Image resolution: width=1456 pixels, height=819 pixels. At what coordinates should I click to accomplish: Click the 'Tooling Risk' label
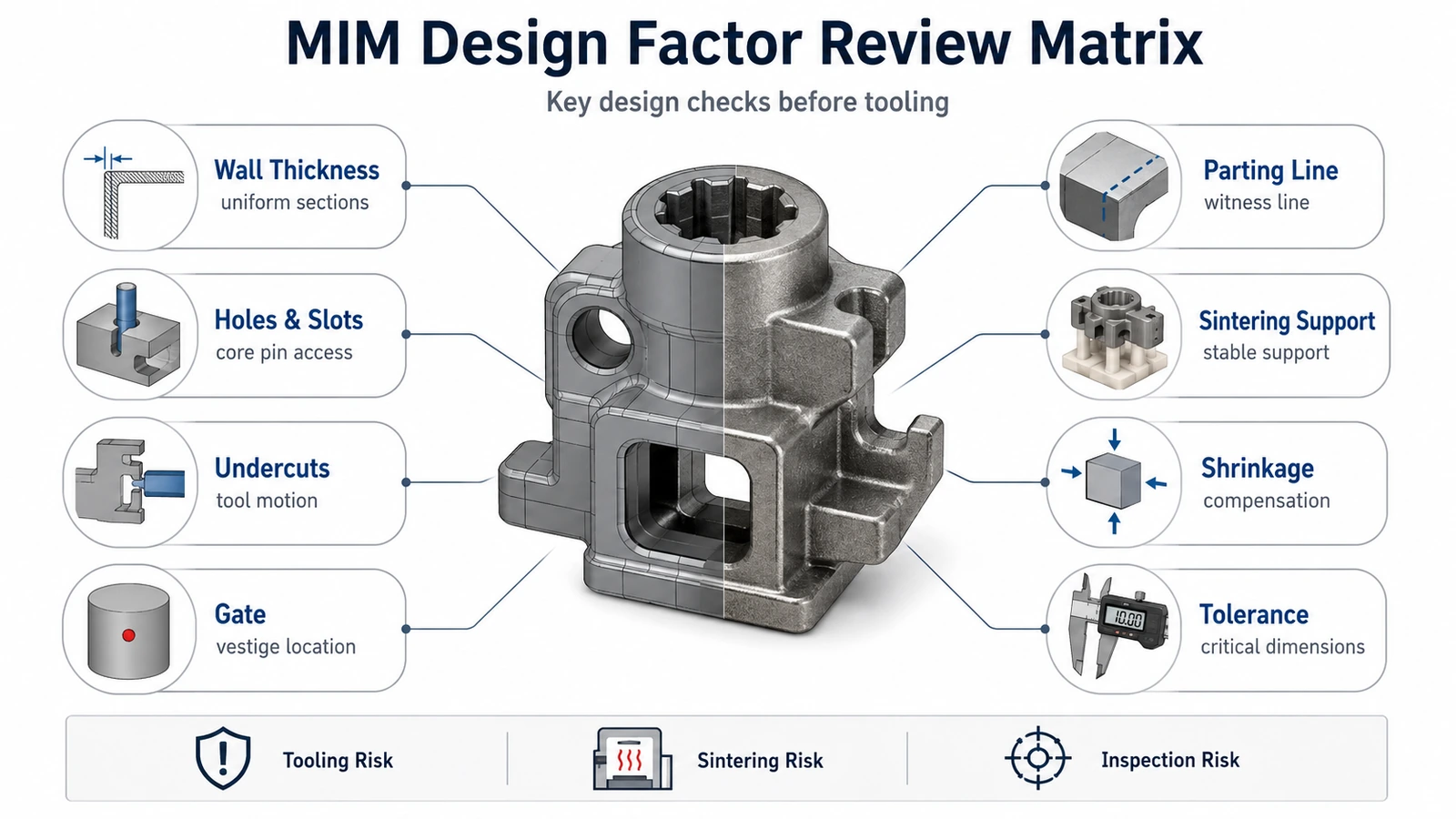coord(338,761)
